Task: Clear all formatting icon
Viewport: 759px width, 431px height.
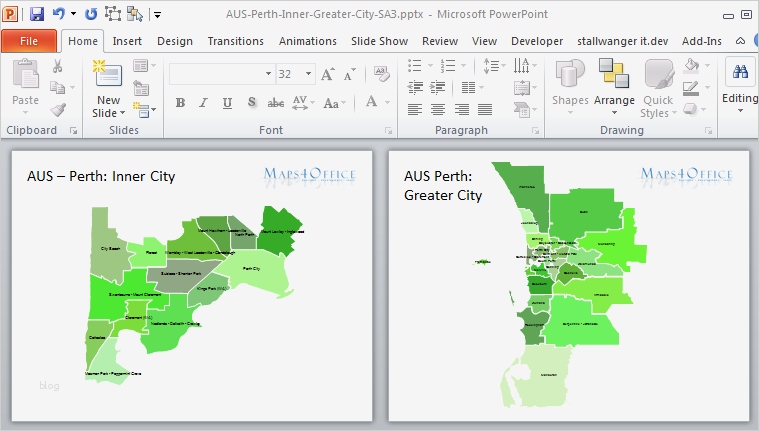Action: (x=381, y=73)
